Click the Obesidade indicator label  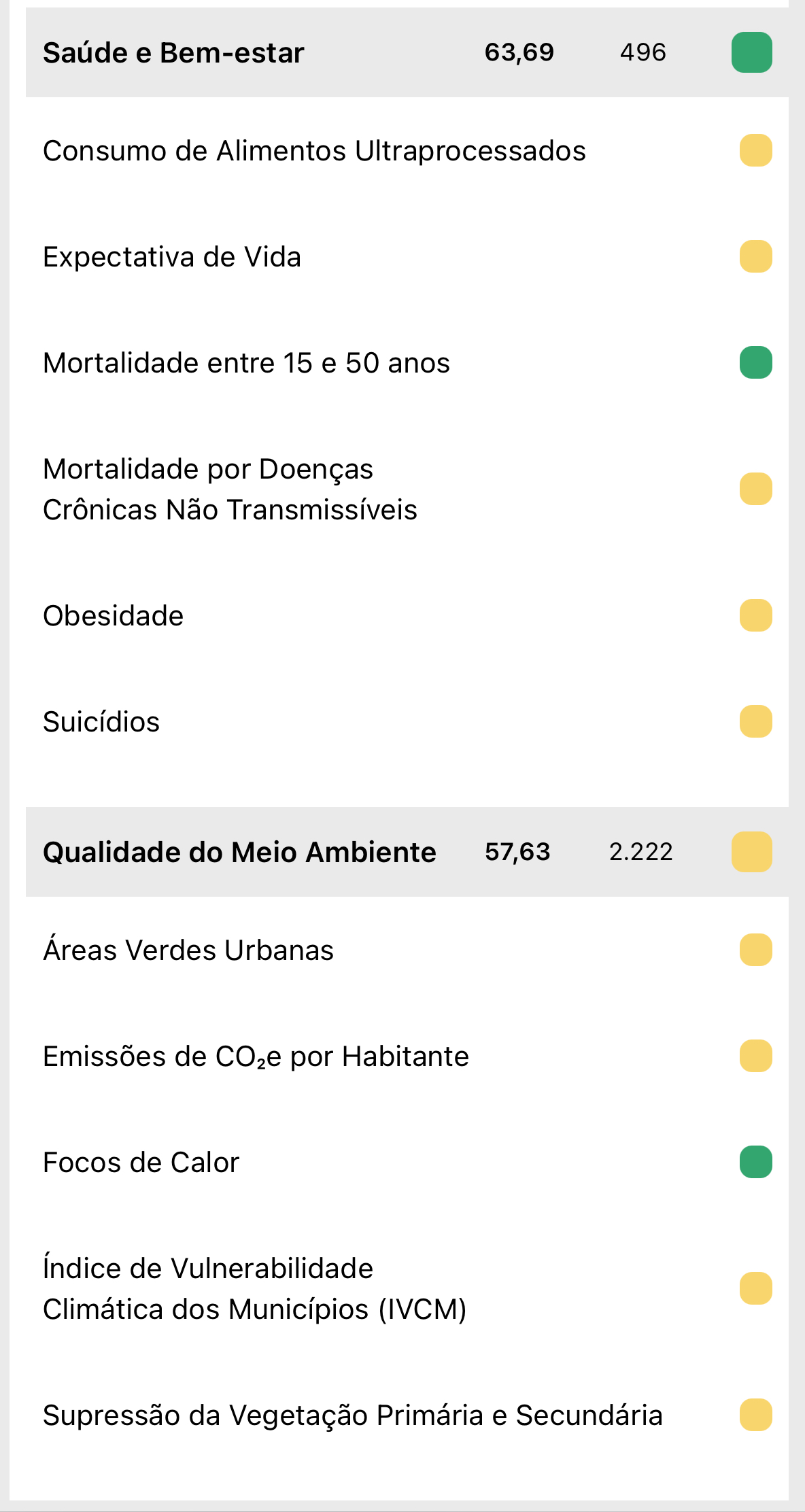(x=114, y=616)
